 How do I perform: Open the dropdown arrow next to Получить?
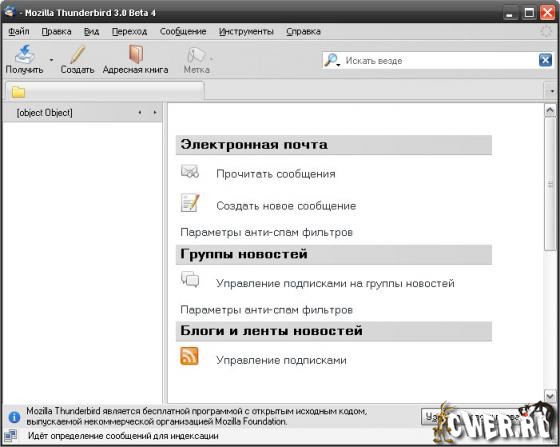pyautogui.click(x=51, y=60)
